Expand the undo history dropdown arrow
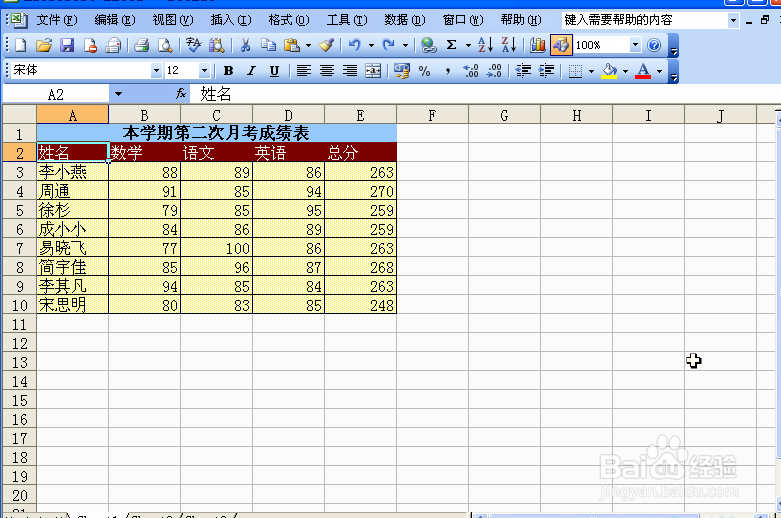 click(x=371, y=45)
